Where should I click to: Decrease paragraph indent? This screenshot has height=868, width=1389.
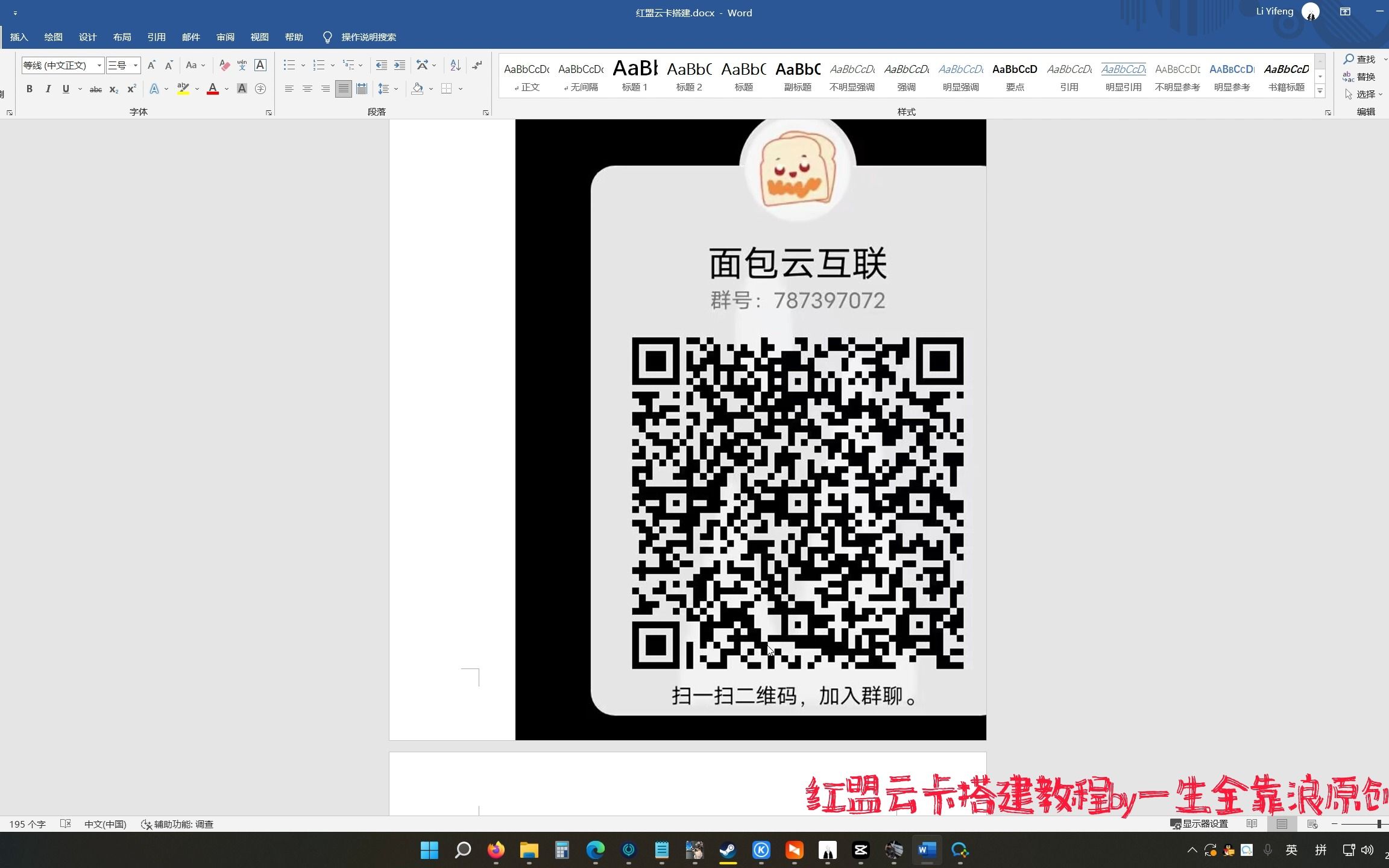pos(381,65)
